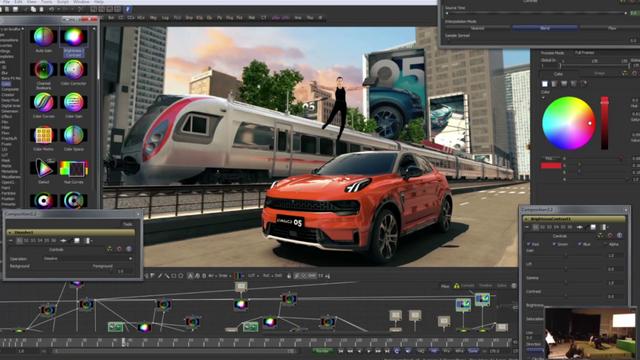Toggle the Red channel checkbox

pyautogui.click(x=529, y=244)
